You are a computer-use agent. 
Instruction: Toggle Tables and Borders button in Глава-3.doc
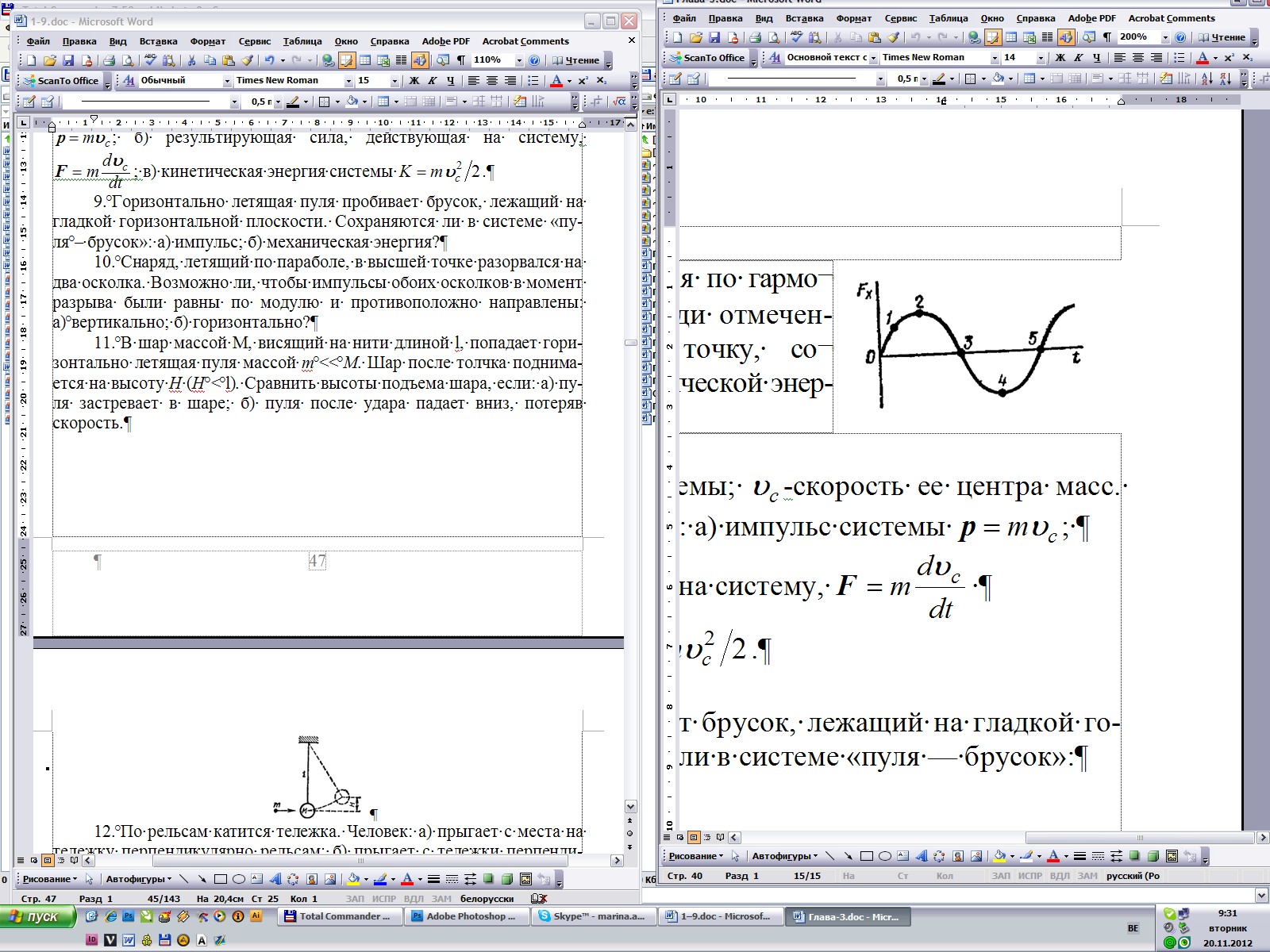[x=993, y=37]
